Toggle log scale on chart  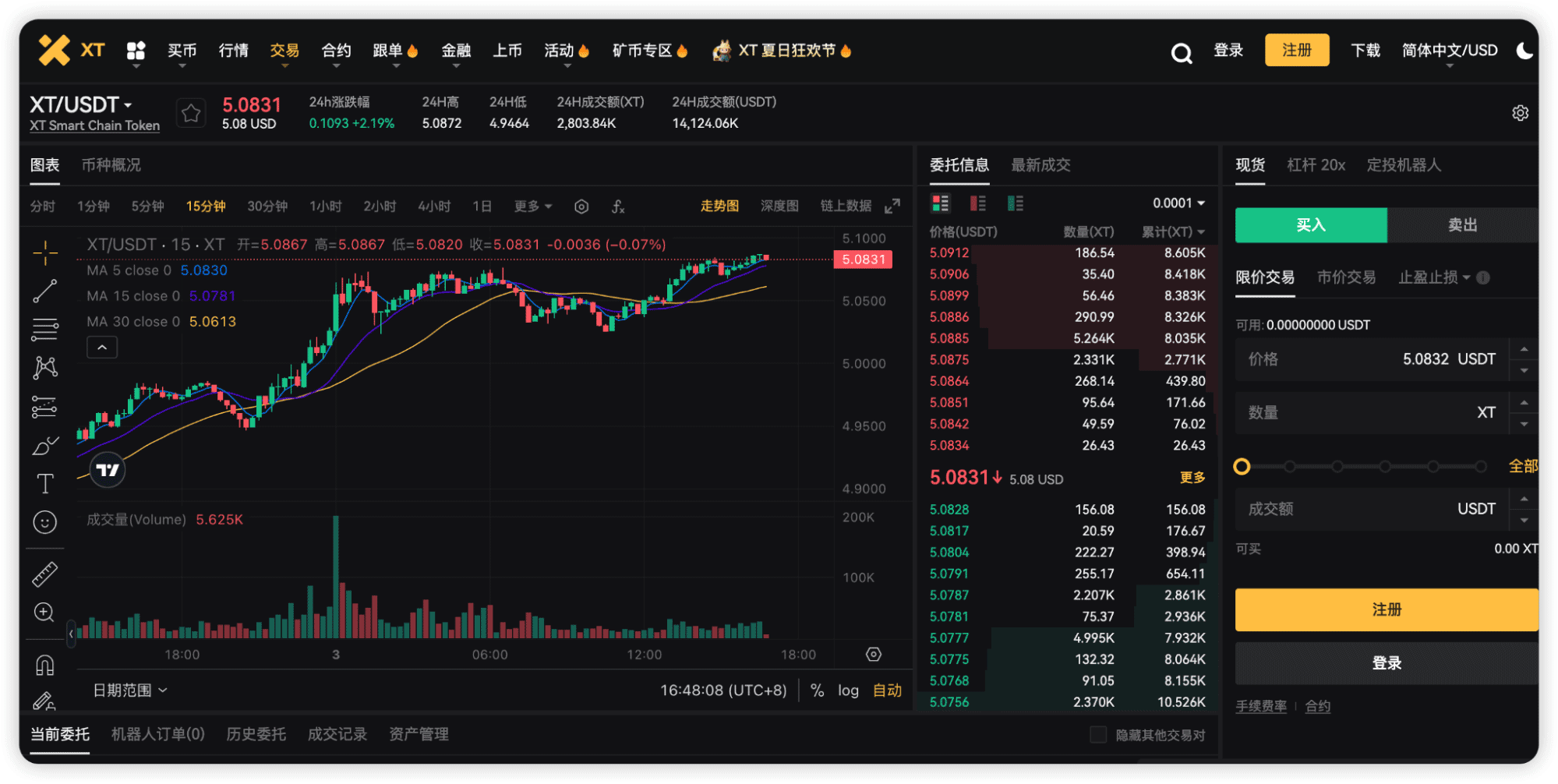(x=848, y=690)
